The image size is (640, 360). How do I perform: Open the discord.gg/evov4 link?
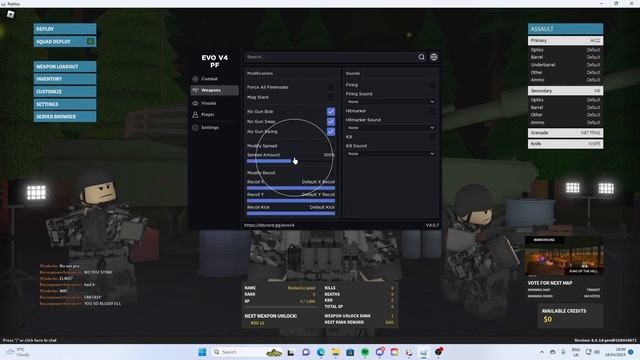pyautogui.click(x=269, y=225)
